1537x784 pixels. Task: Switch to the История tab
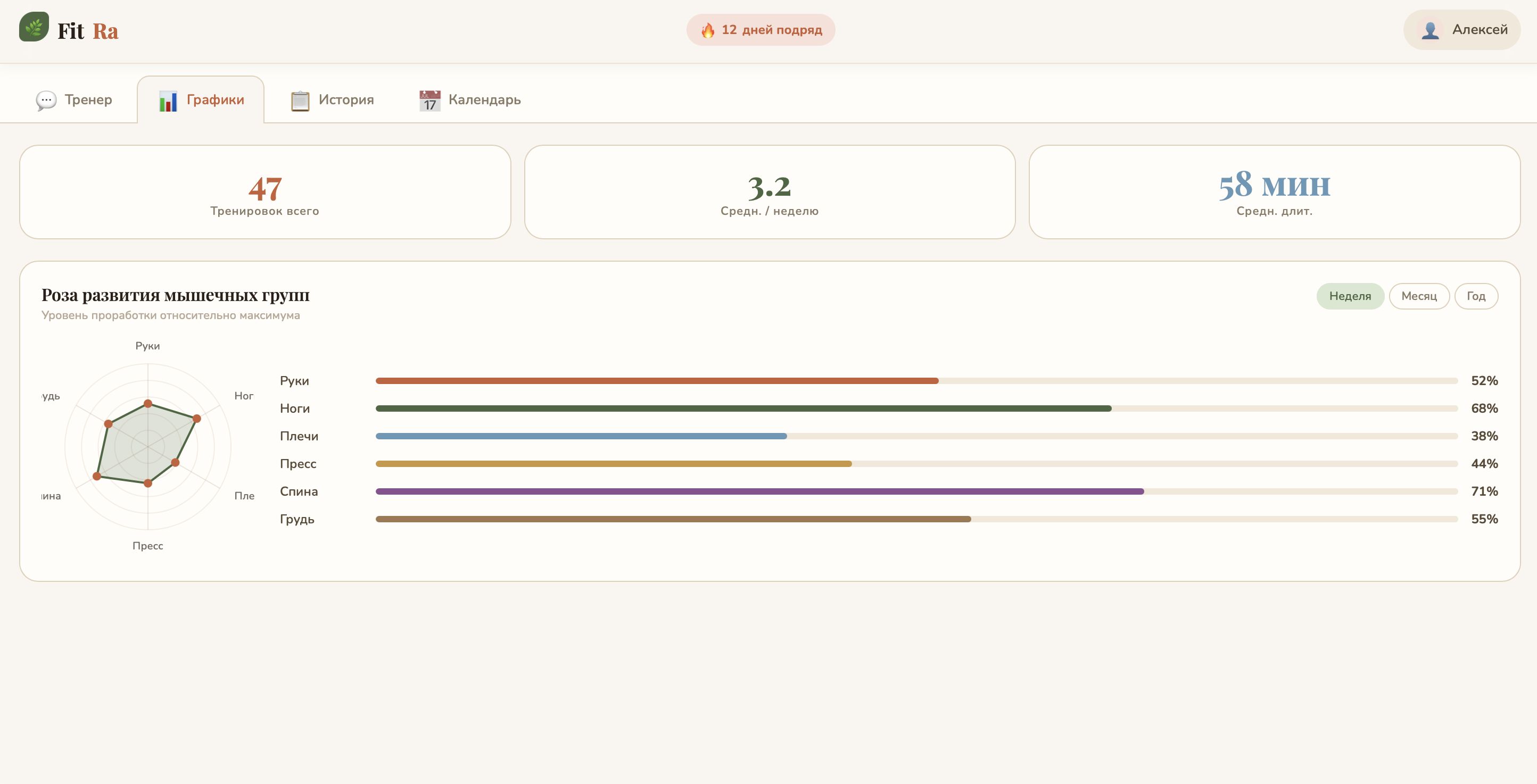point(332,100)
